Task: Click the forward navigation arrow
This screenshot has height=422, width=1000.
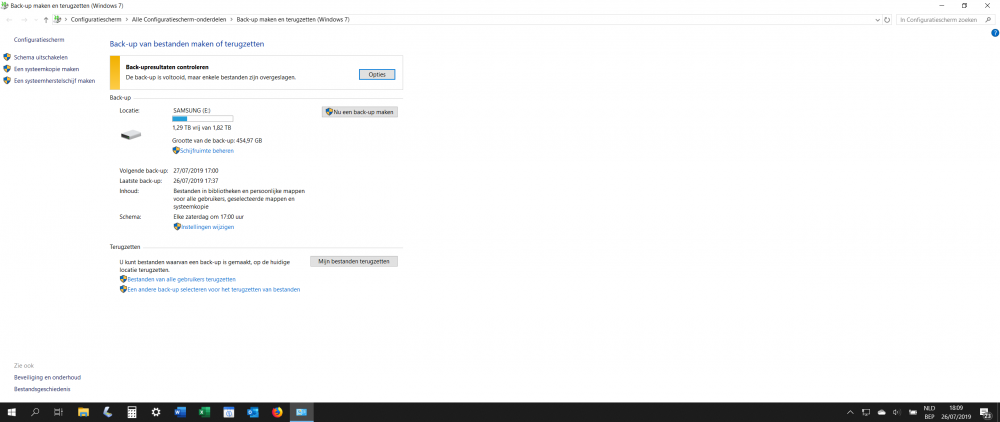Action: click(24, 20)
